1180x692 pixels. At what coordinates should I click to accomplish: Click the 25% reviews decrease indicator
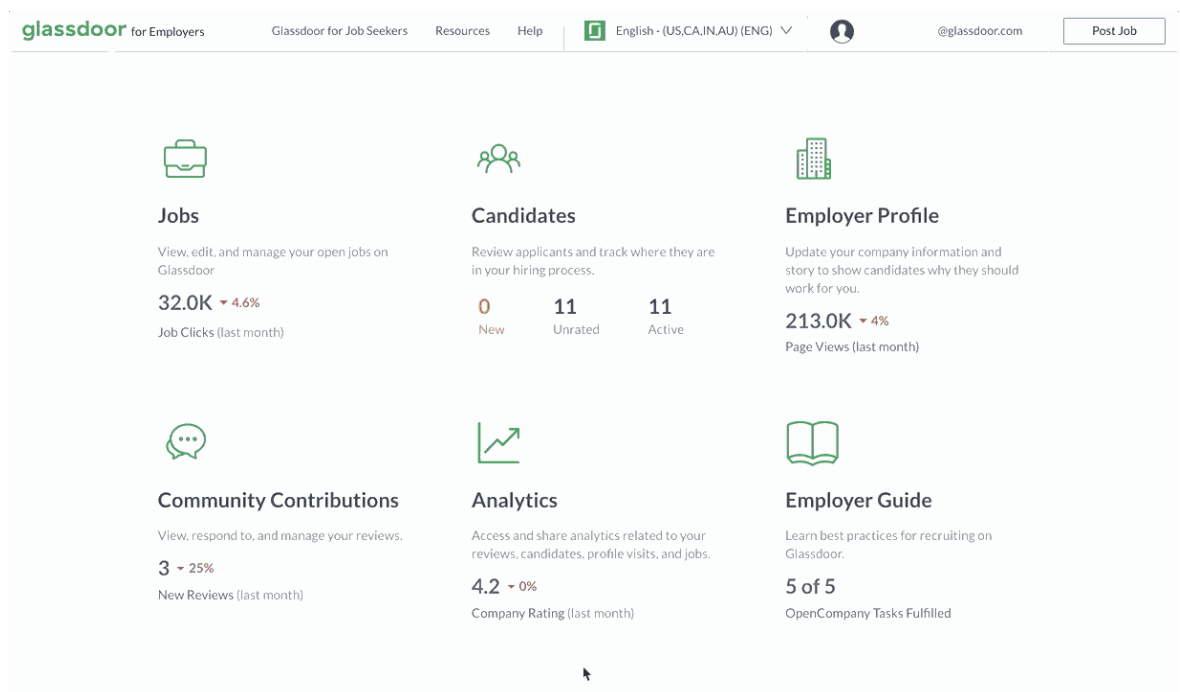tap(196, 568)
